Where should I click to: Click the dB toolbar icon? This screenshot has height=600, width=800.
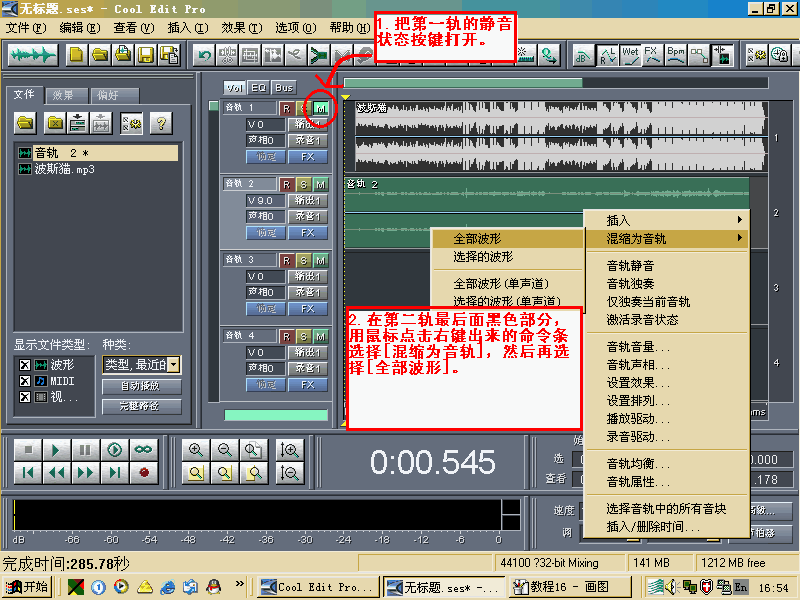pyautogui.click(x=583, y=55)
